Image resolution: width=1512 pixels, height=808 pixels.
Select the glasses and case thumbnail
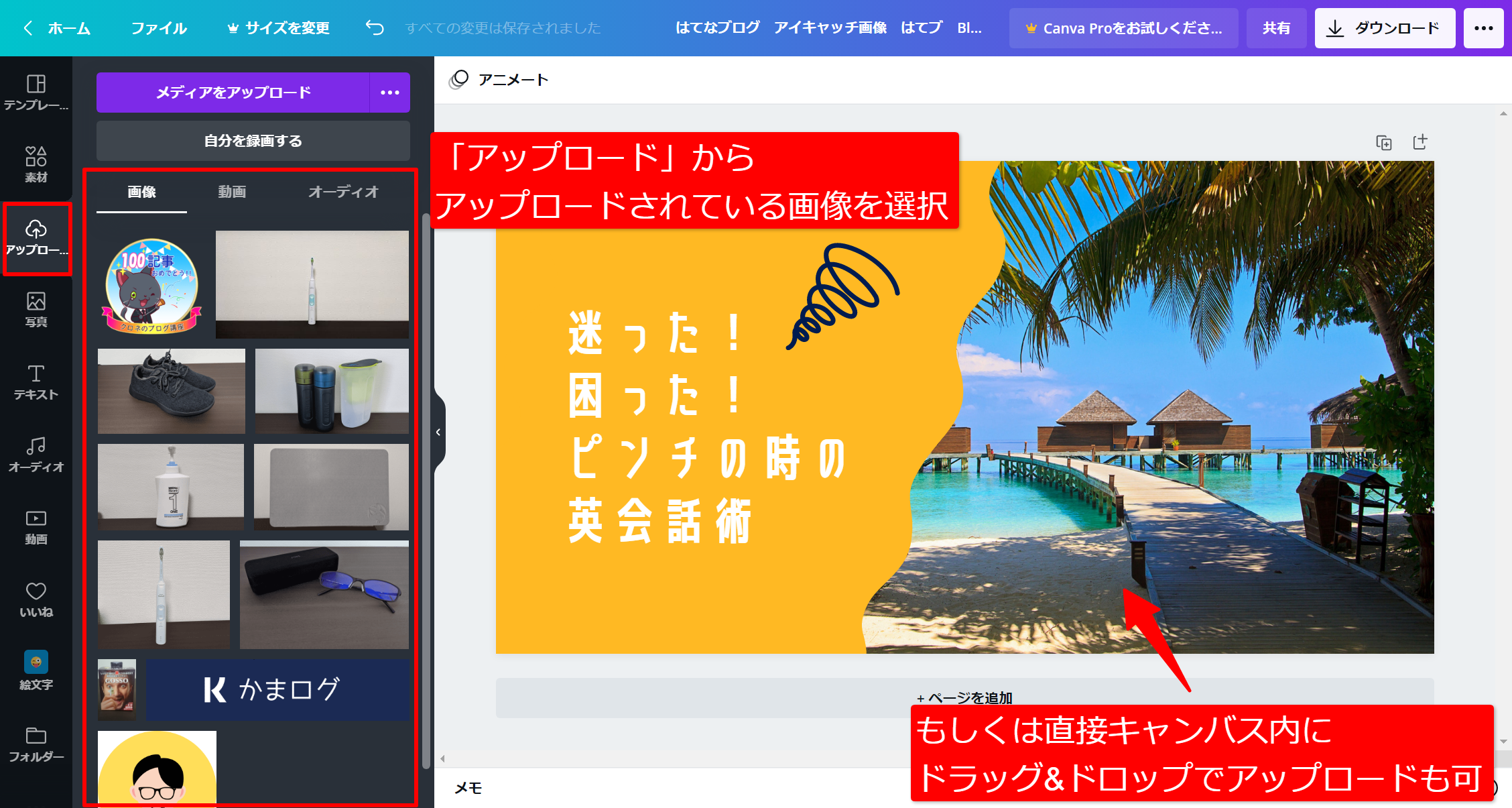click(324, 595)
